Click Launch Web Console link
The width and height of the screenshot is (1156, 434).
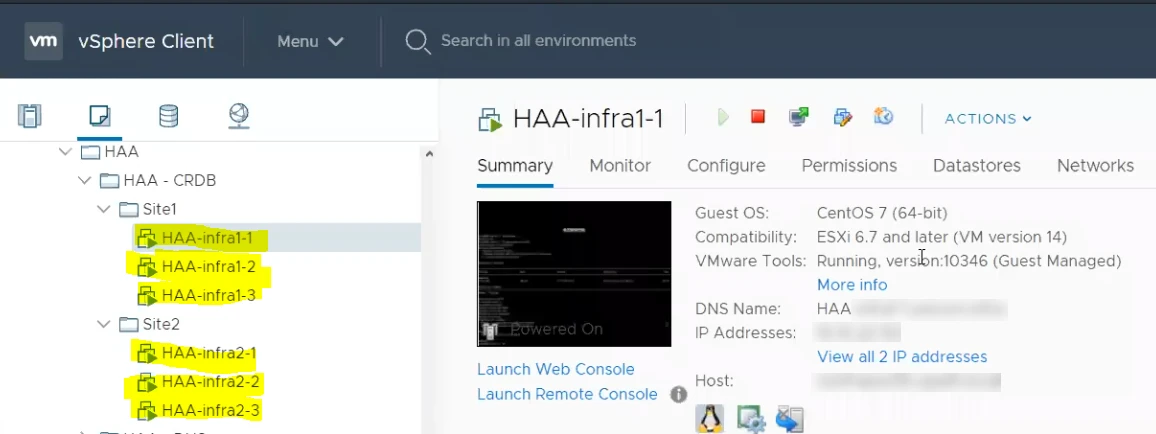[x=556, y=369]
